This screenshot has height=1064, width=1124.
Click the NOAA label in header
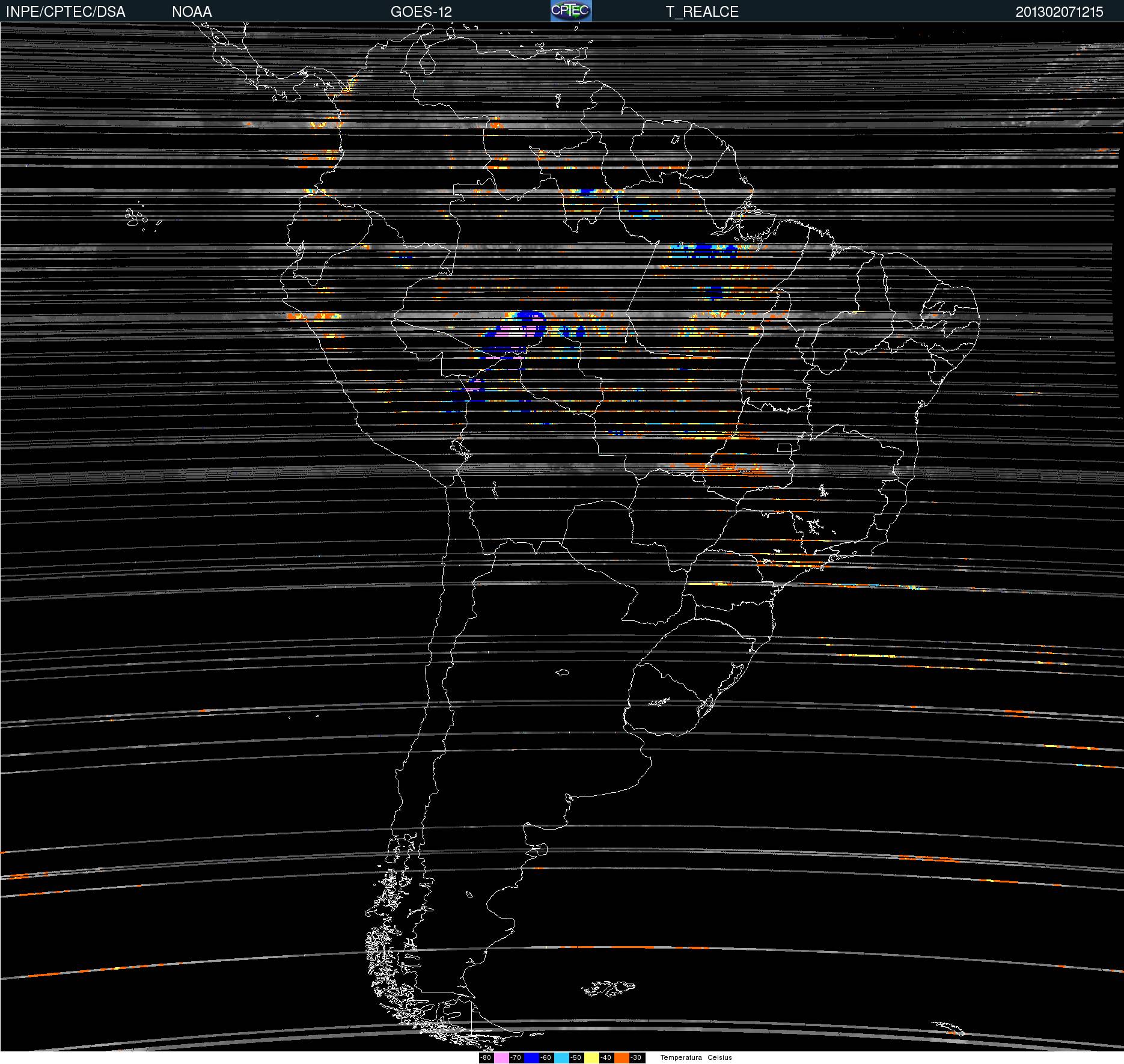click(192, 12)
